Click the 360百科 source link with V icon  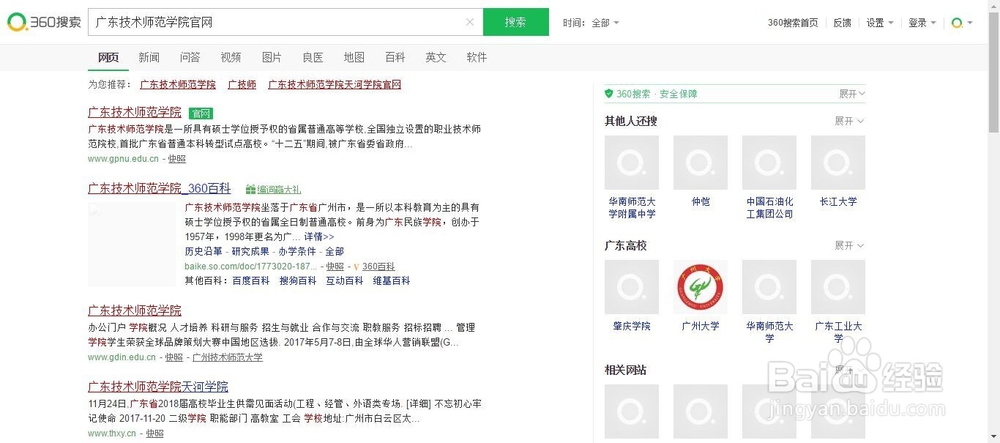pyautogui.click(x=374, y=266)
